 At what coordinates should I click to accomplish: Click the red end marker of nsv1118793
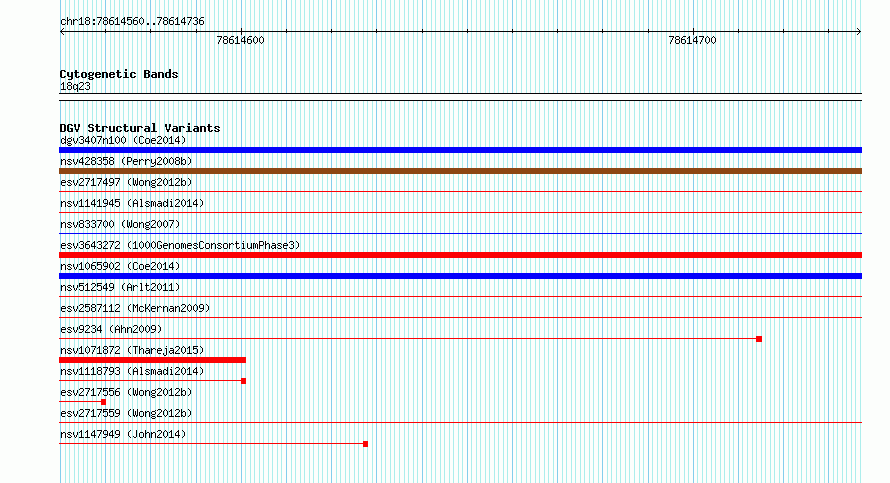(x=244, y=381)
